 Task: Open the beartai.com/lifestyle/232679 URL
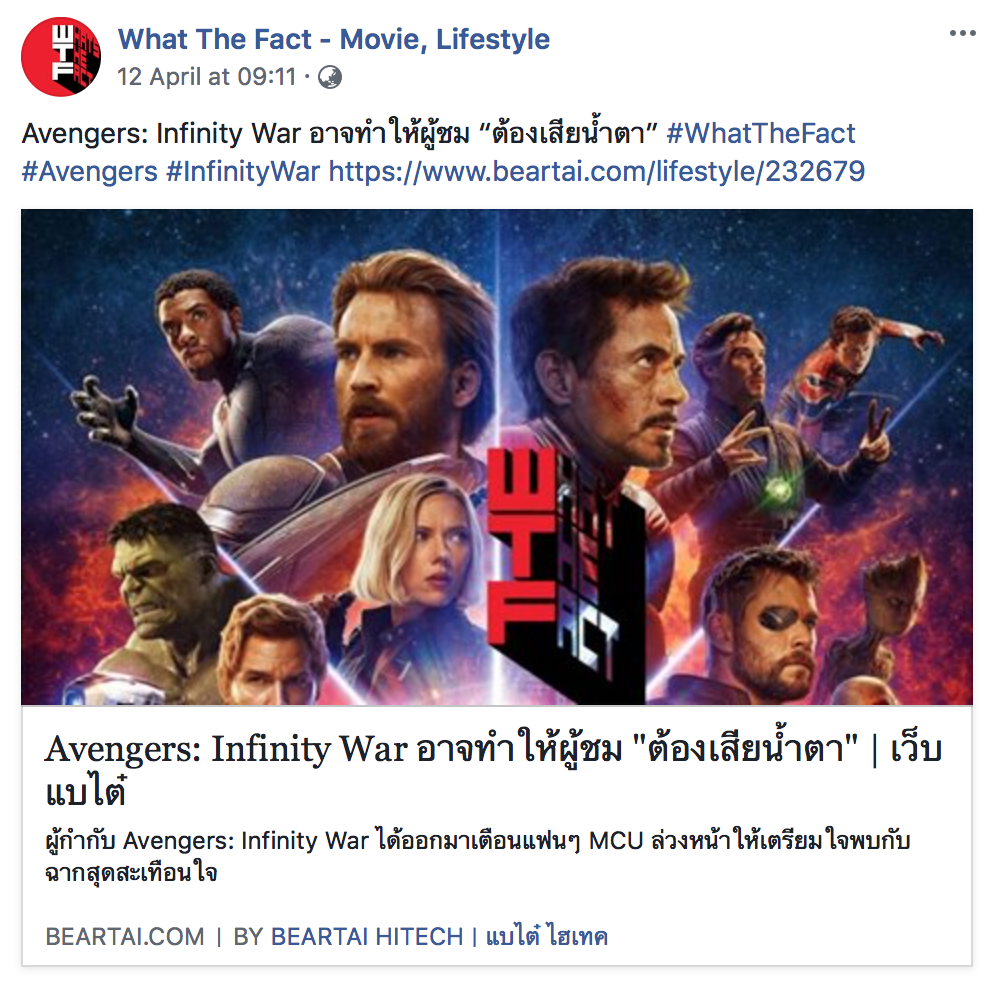(x=597, y=172)
